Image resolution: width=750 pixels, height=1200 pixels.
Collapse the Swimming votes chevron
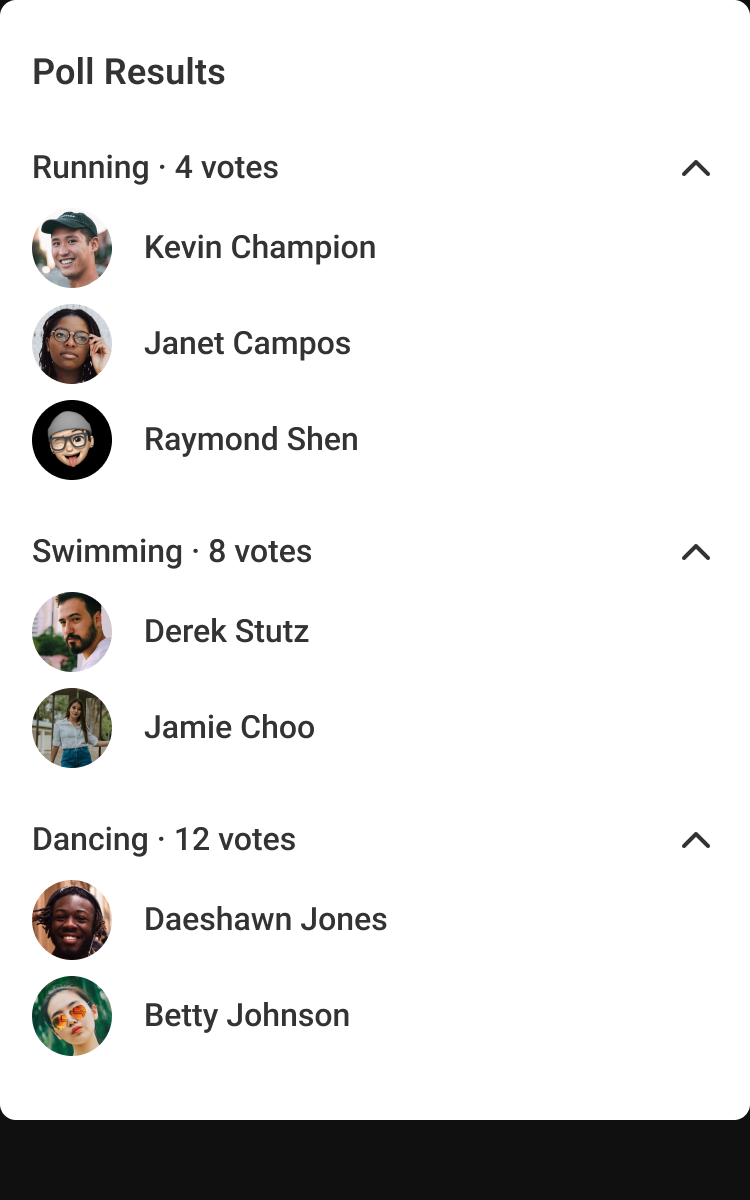point(695,552)
